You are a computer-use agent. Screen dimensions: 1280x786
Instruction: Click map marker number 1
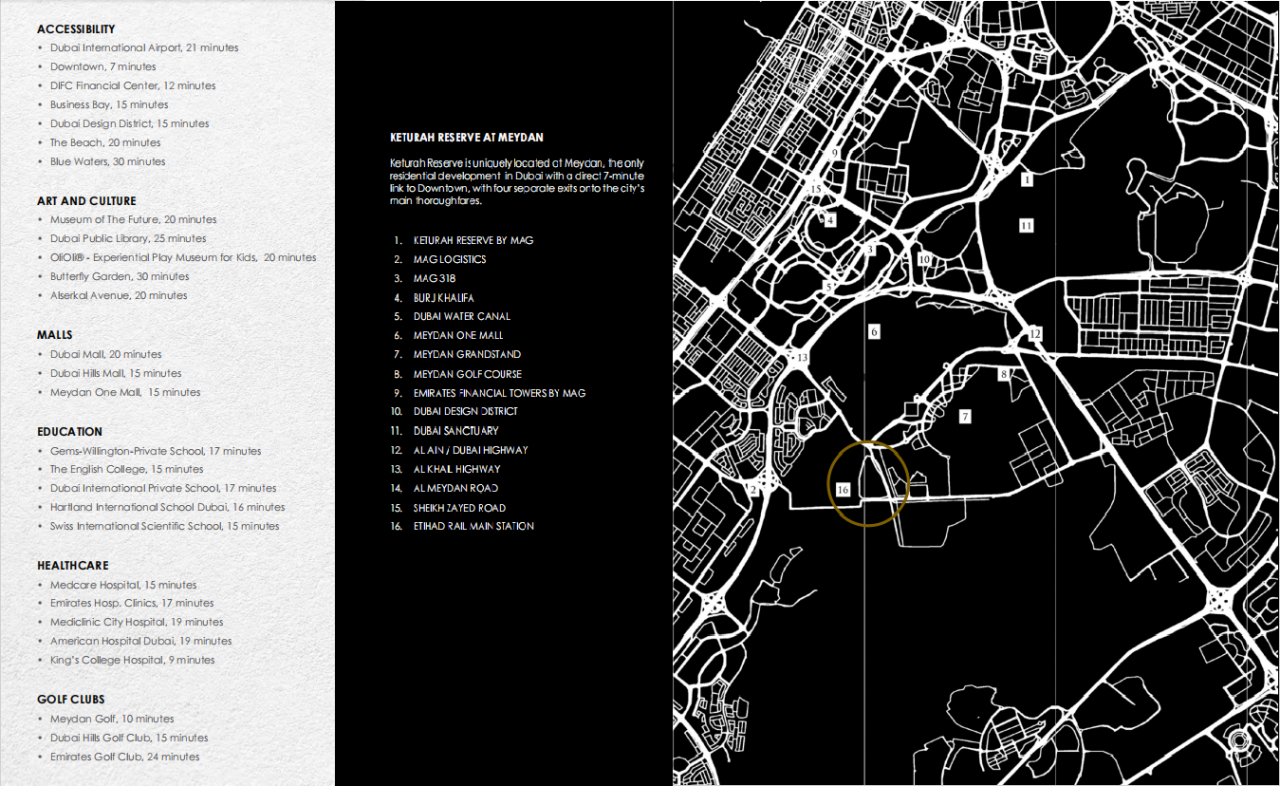pos(1026,180)
